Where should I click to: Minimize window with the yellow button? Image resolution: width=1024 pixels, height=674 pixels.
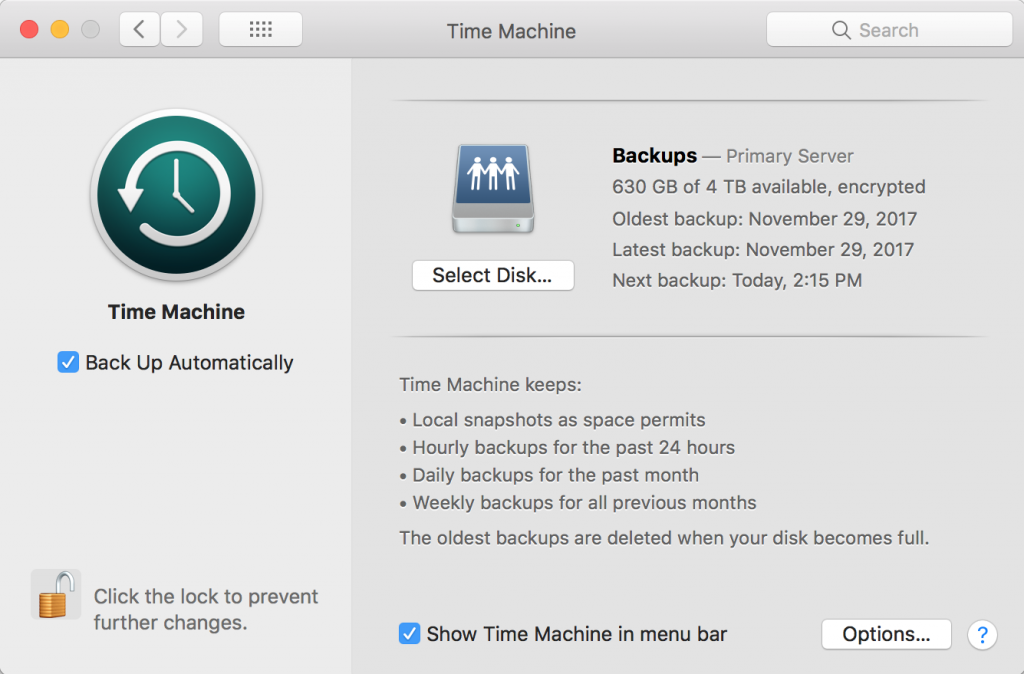tap(60, 30)
